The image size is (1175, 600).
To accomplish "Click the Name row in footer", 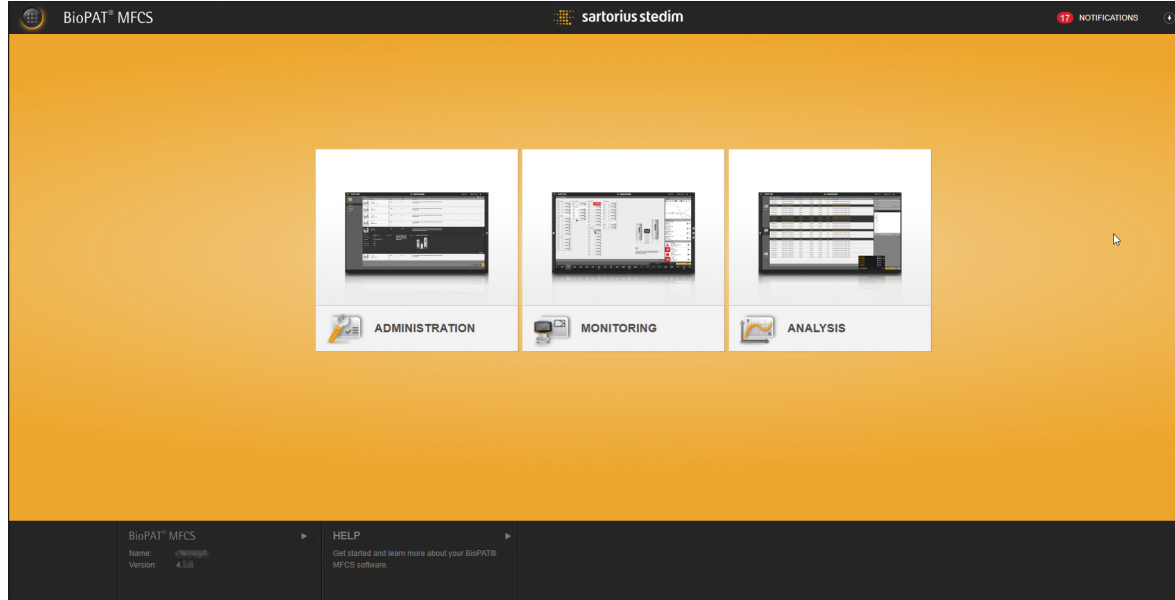I will (x=169, y=554).
